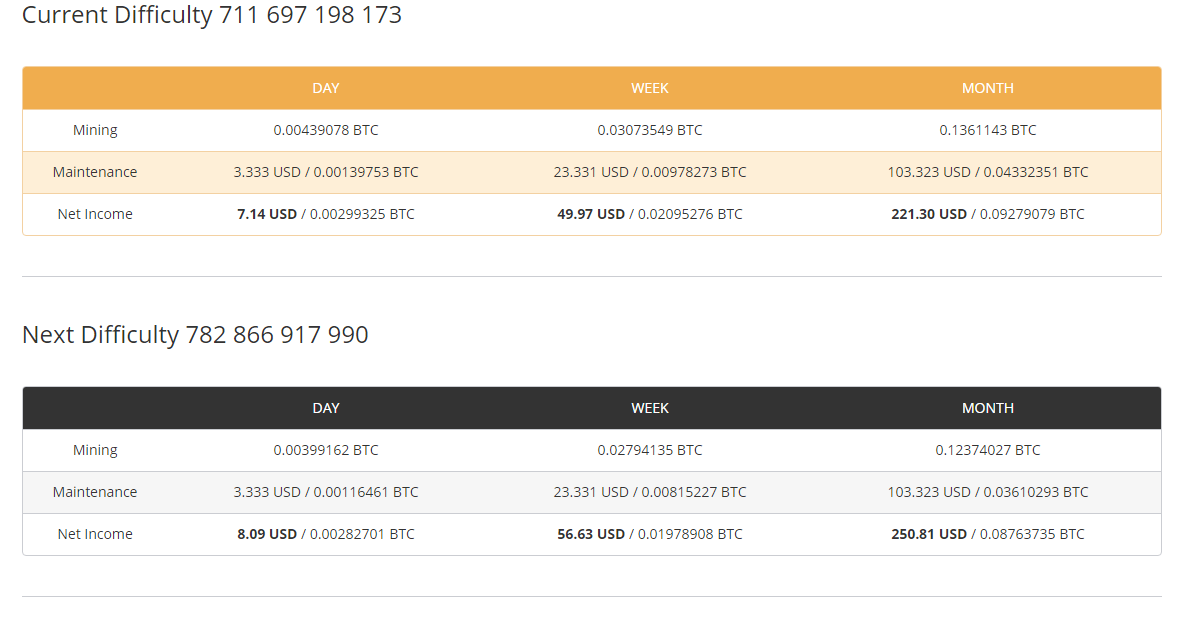1190x632 pixels.
Task: Click the 49.97 USD weekly net income
Action: (x=591, y=214)
